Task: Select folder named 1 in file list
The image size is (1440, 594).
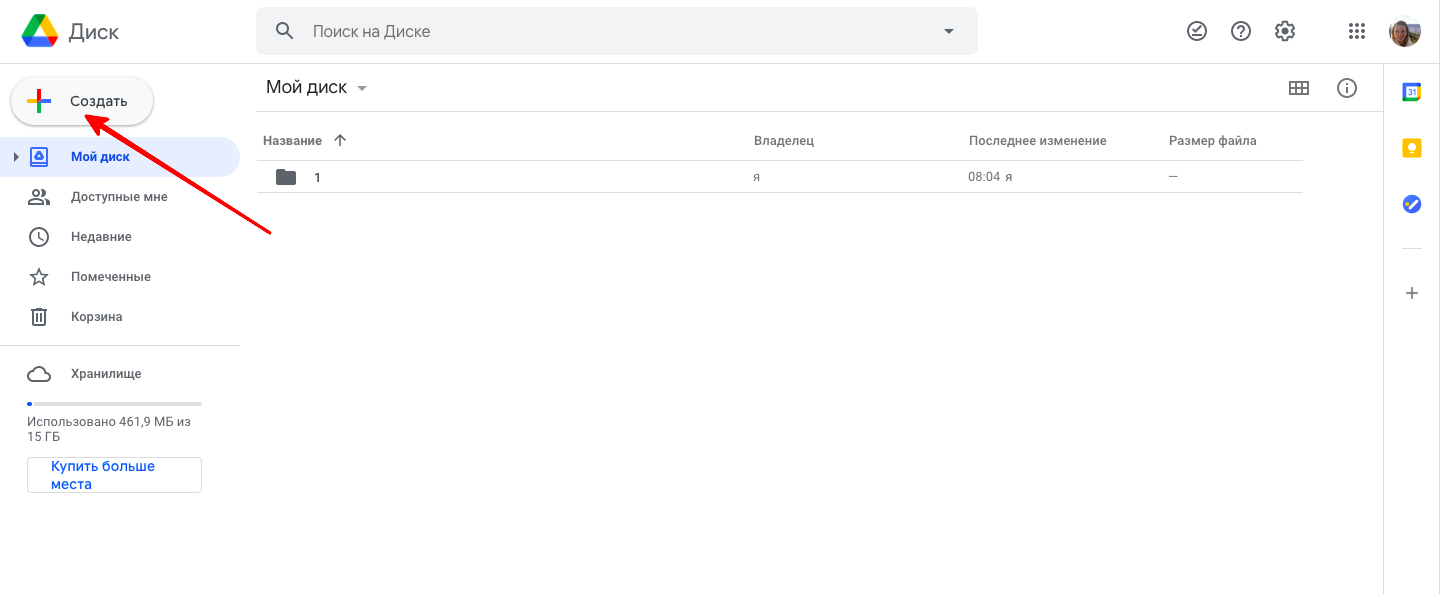Action: pyautogui.click(x=317, y=177)
